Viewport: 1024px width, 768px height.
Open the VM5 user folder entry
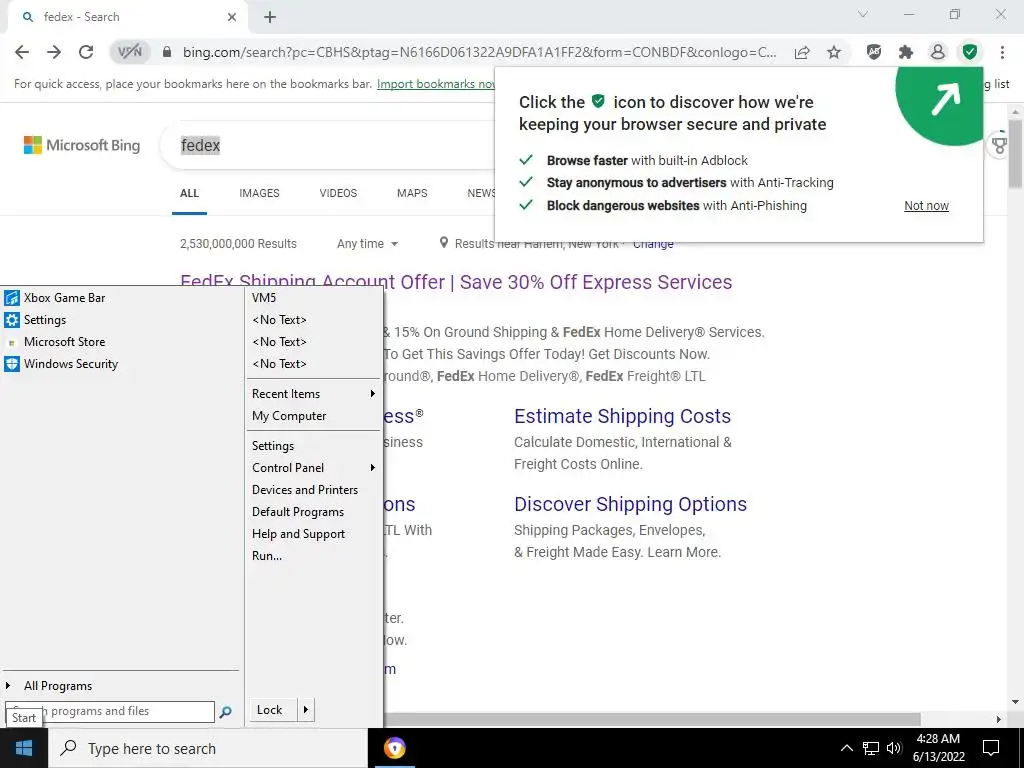pos(313,298)
